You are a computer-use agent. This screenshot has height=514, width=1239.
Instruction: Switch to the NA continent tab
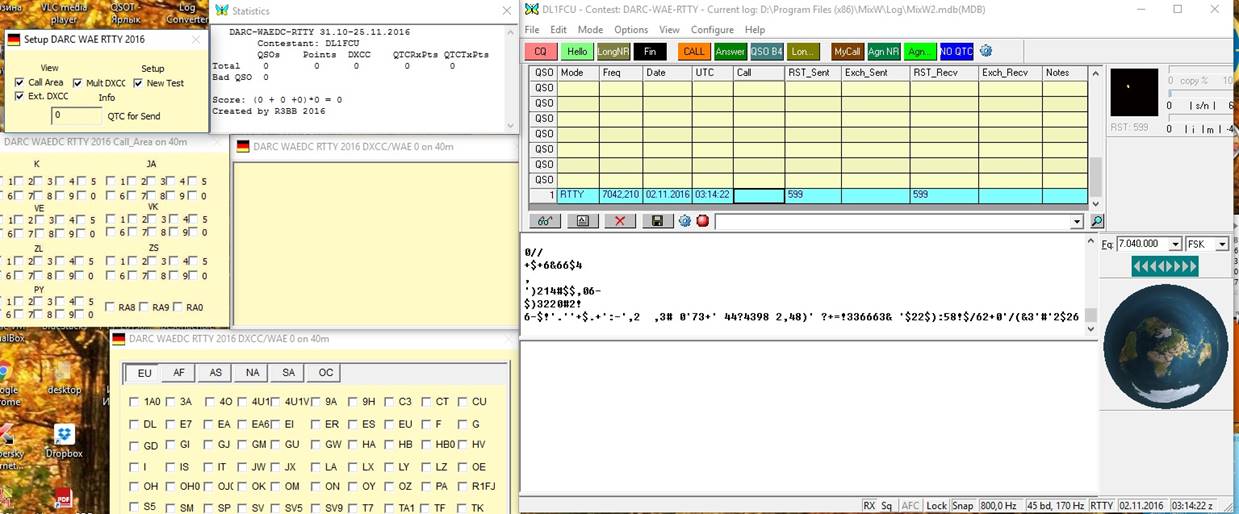(x=252, y=373)
